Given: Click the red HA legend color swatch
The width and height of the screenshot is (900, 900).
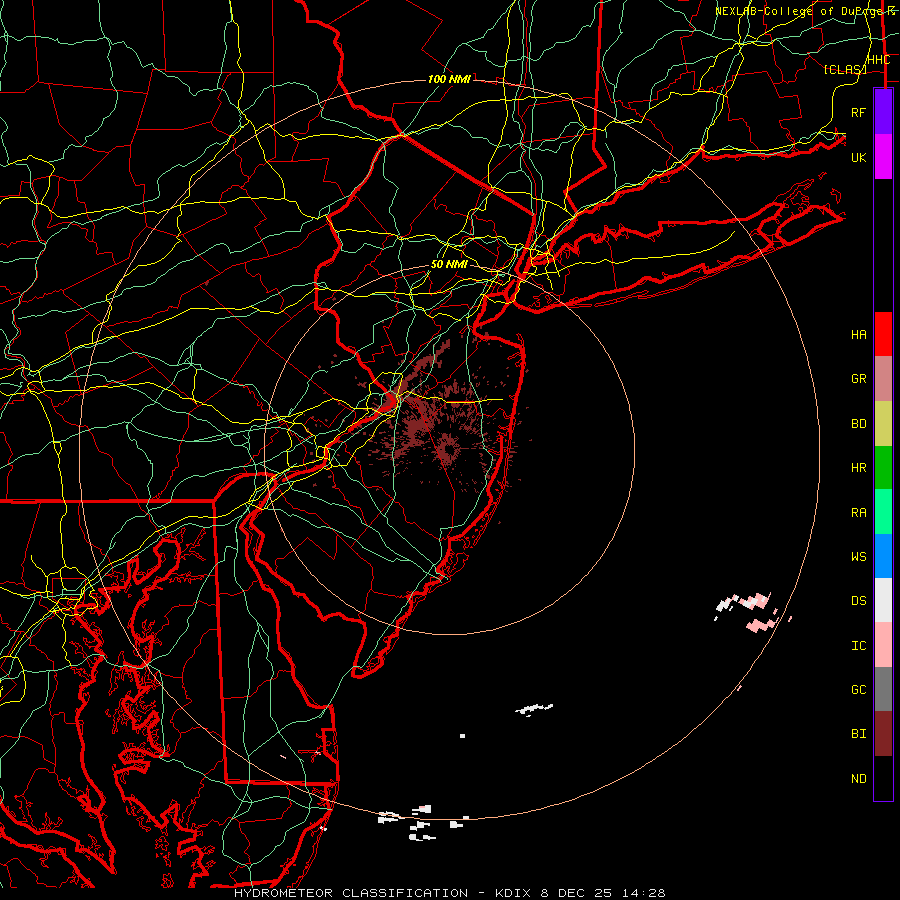Looking at the screenshot, I should click(x=883, y=334).
